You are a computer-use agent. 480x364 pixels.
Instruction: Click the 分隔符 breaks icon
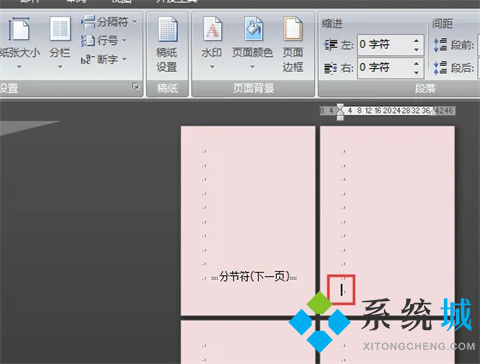[x=88, y=22]
